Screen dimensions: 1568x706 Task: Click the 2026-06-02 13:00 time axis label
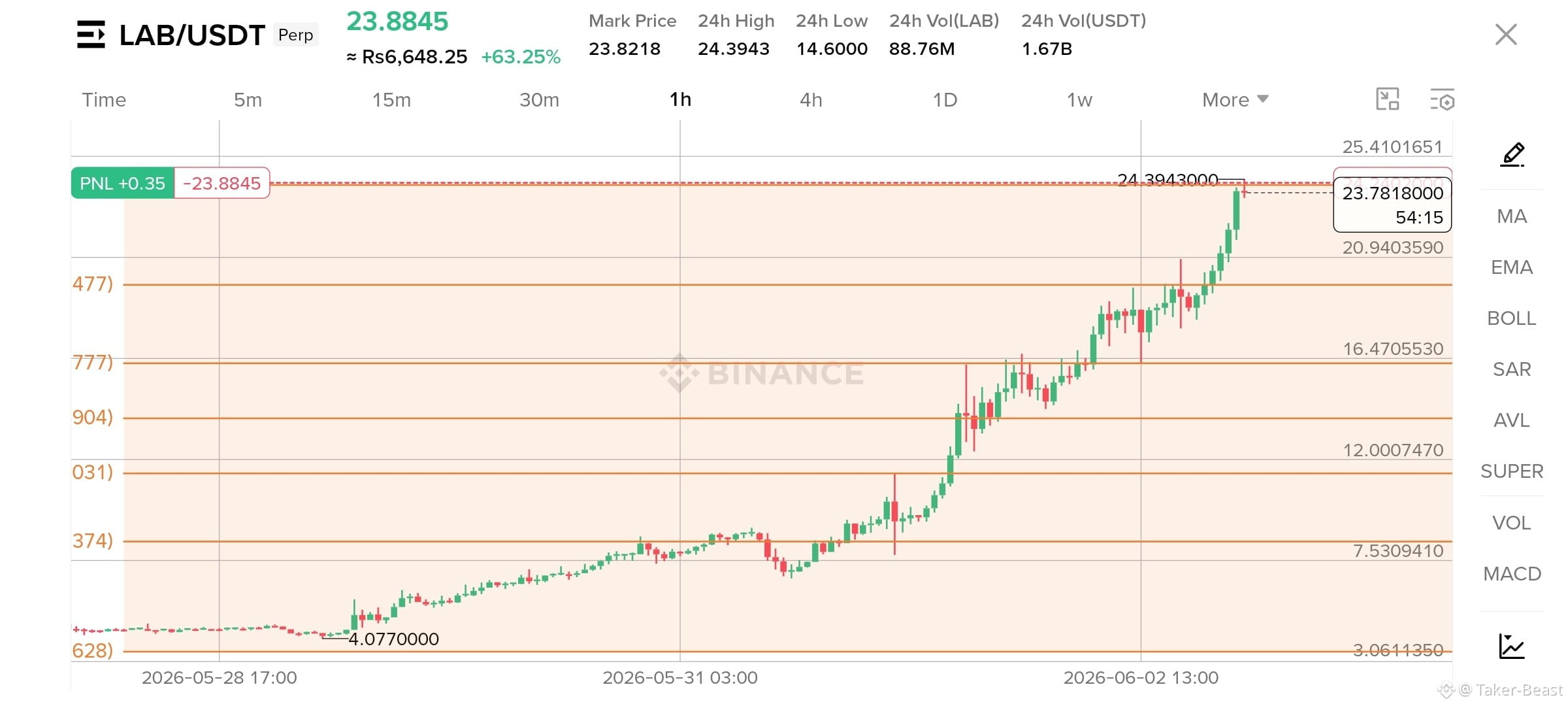(1141, 677)
